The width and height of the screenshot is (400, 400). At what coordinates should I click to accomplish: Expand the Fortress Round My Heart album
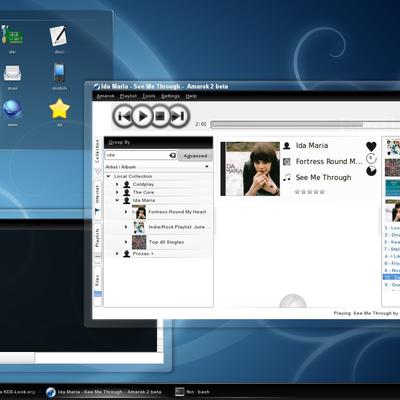pos(126,212)
